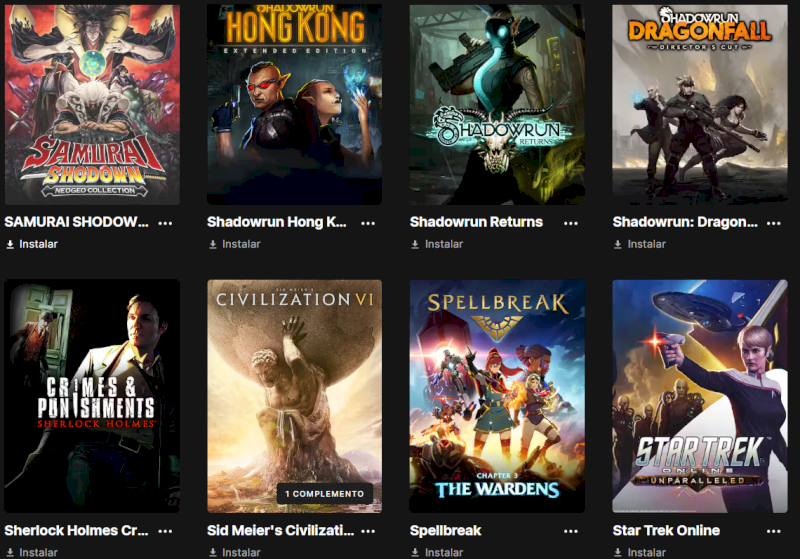Screen dimensions: 800x559
Task: Open three-dot menu for Shadowrun Hong Kong
Action: (368, 223)
